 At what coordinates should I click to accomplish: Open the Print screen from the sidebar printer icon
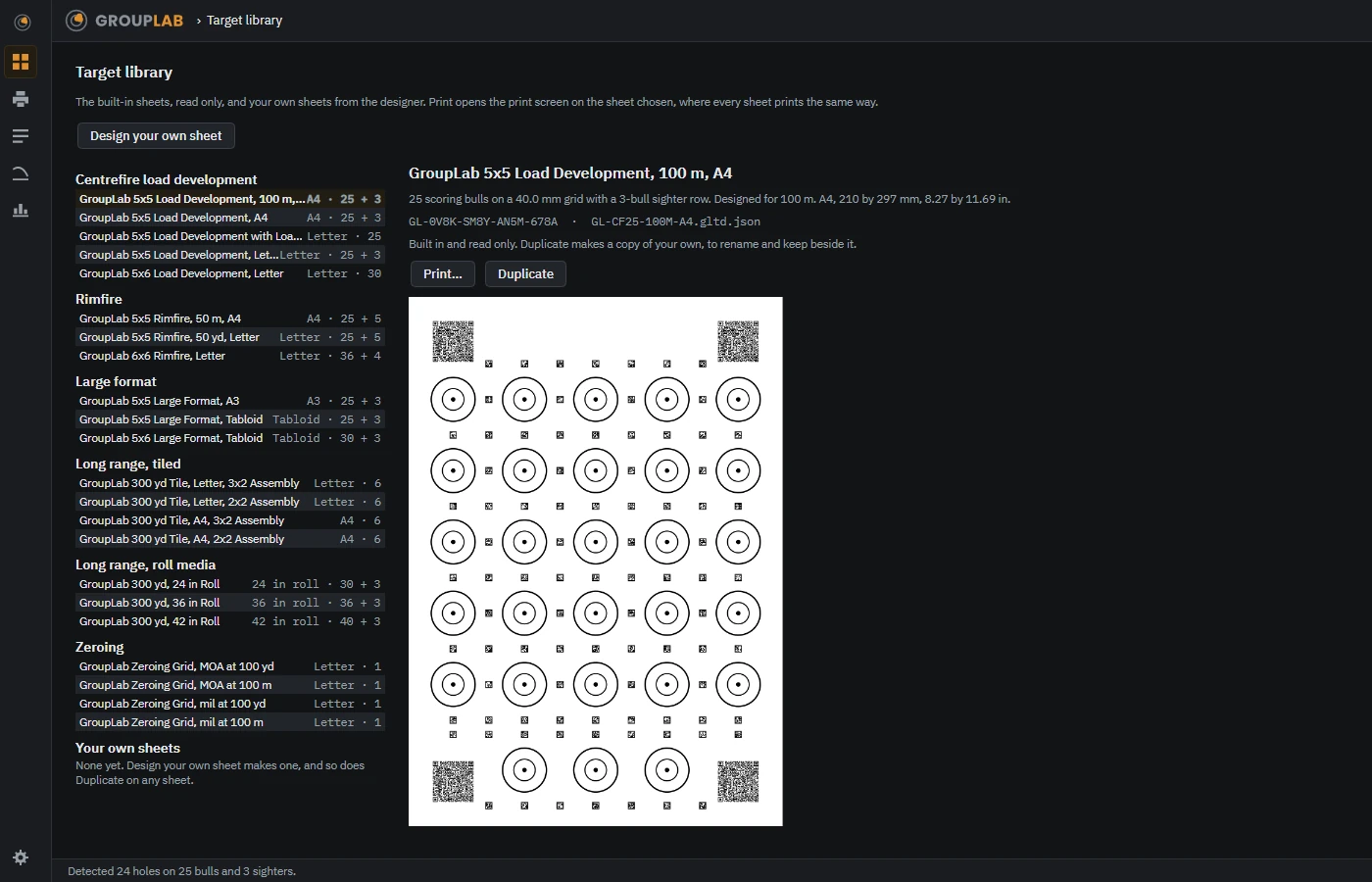coord(21,99)
